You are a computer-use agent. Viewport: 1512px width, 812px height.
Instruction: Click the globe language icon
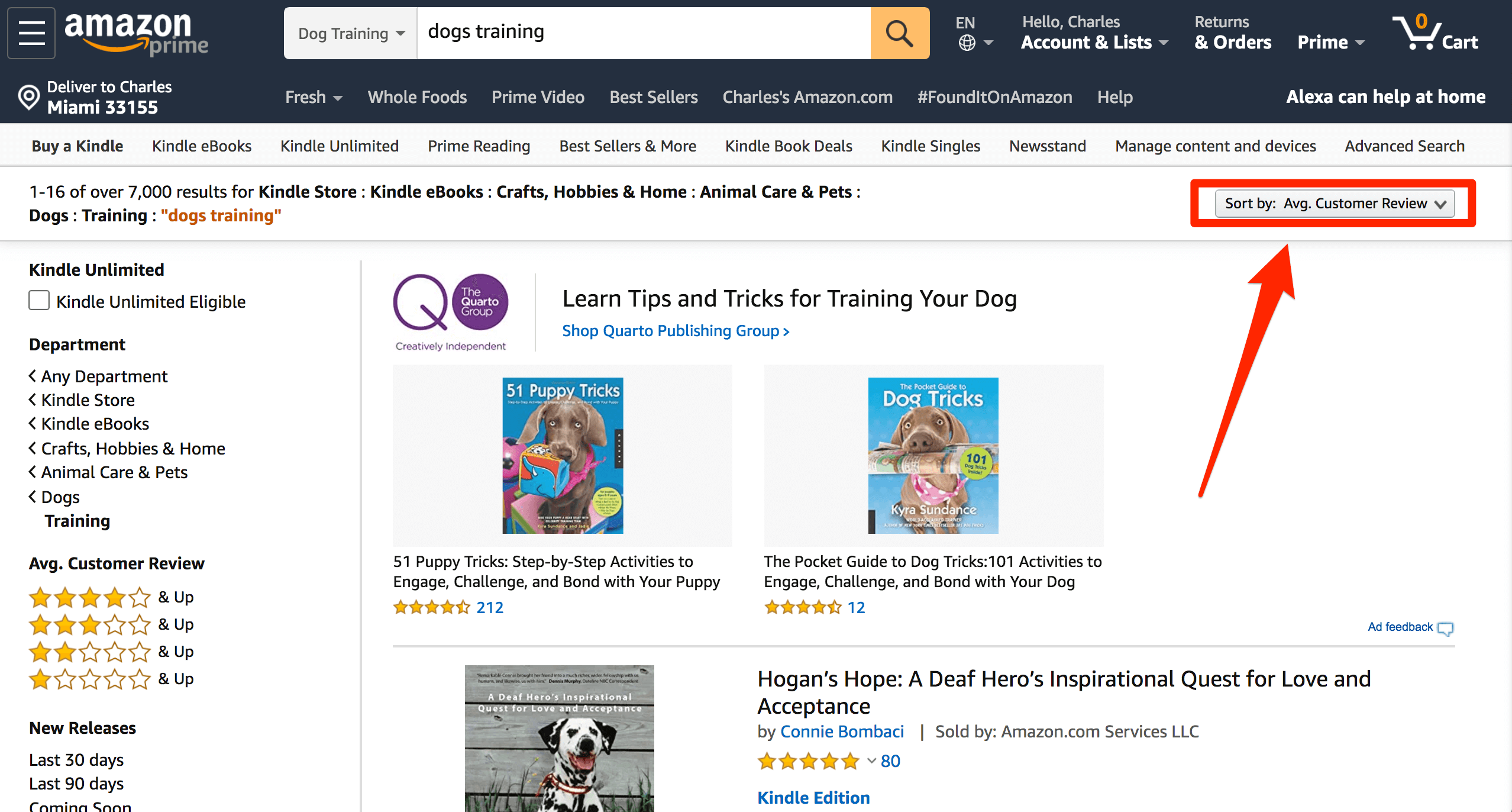967,43
